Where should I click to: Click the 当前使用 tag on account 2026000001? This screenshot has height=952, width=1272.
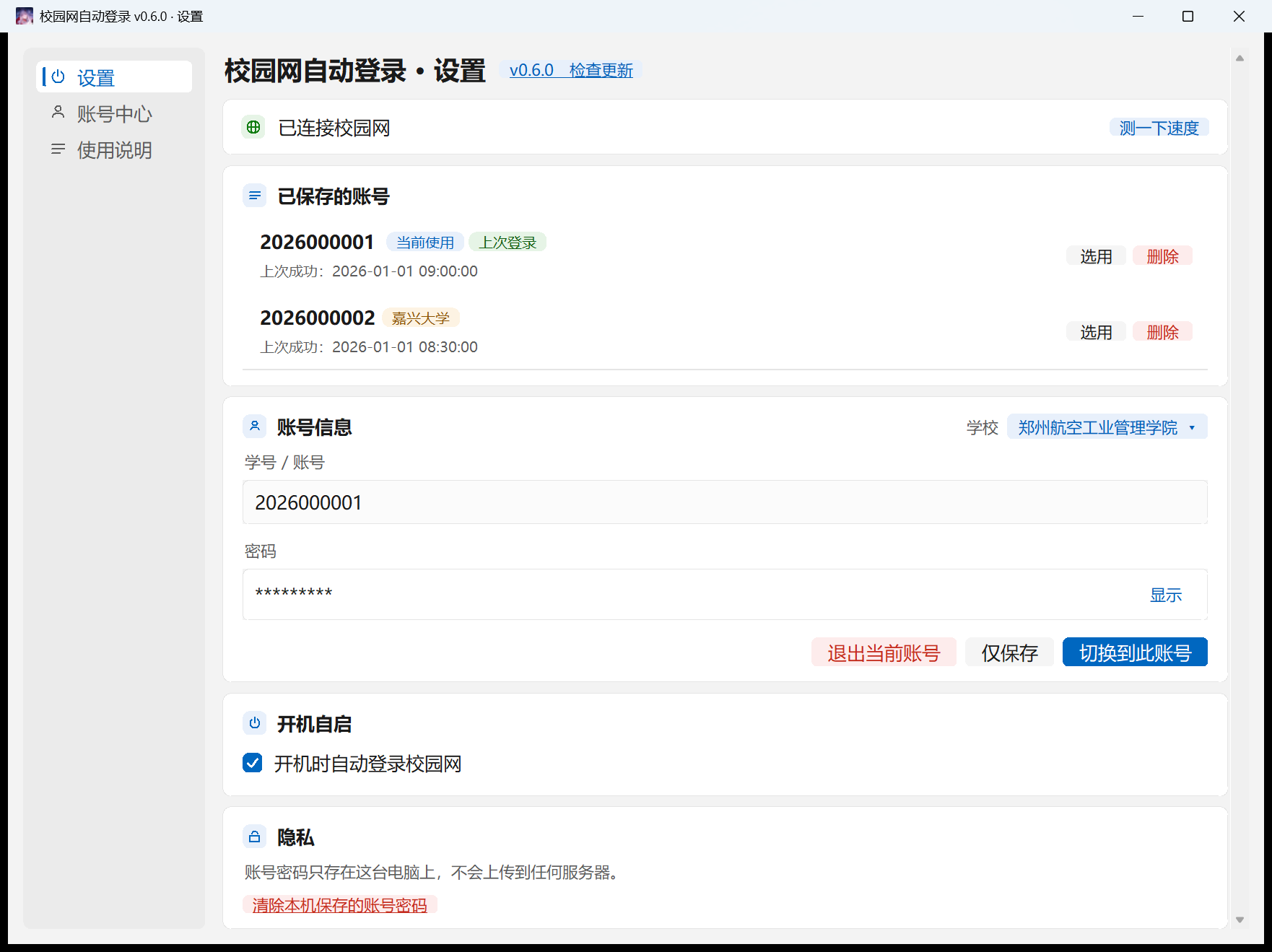click(x=425, y=243)
